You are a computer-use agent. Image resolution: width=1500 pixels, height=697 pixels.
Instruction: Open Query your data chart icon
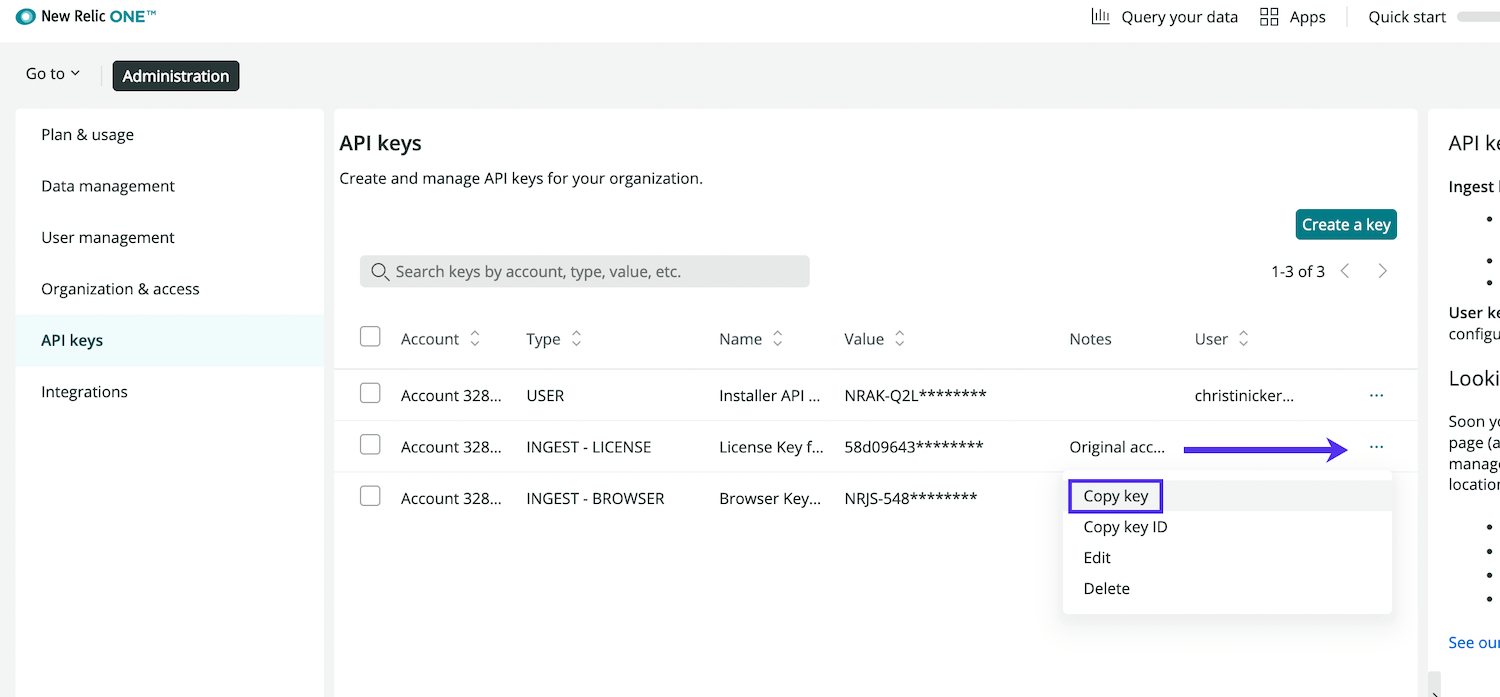[1100, 16]
